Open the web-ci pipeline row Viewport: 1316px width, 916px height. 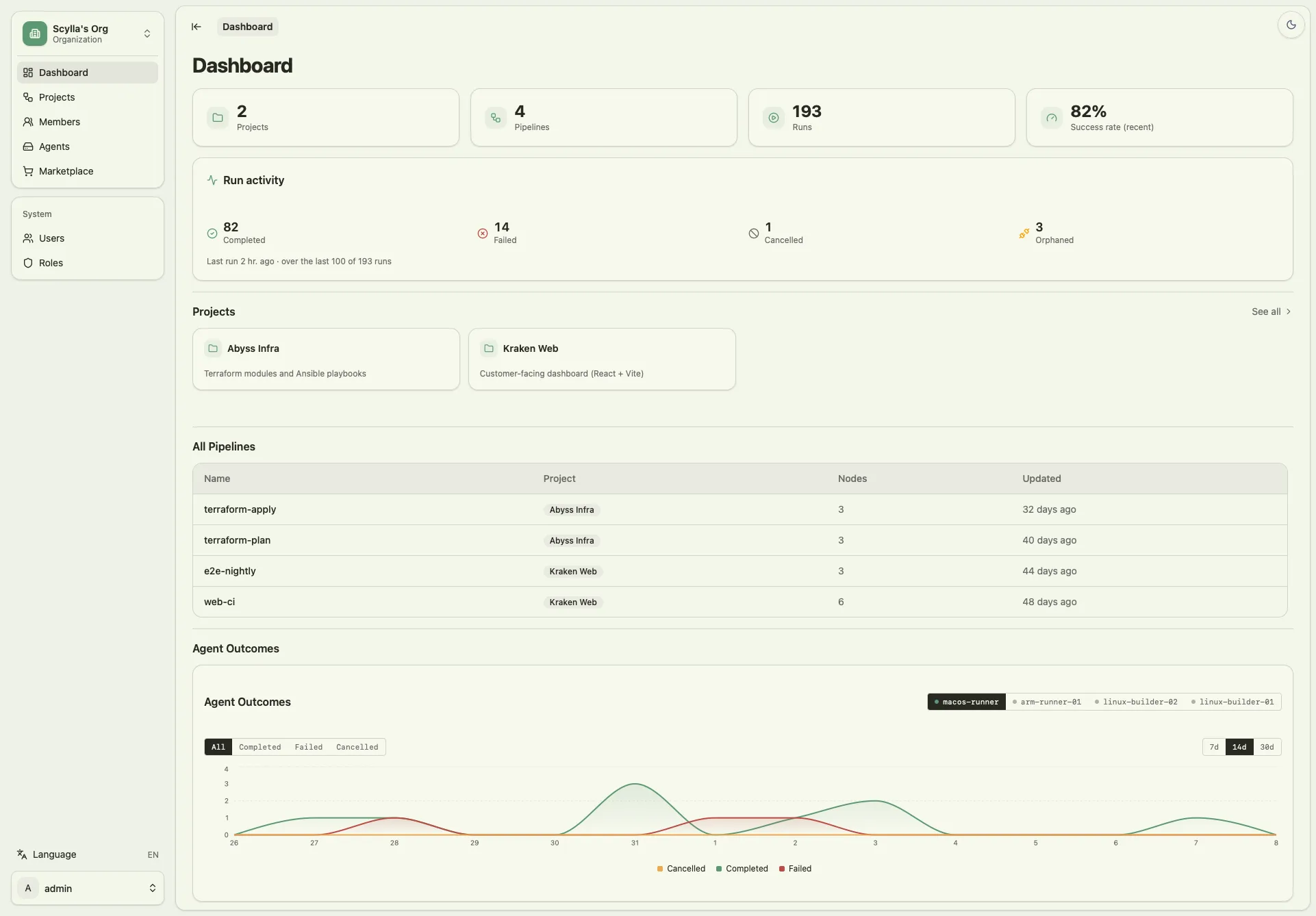coord(740,602)
